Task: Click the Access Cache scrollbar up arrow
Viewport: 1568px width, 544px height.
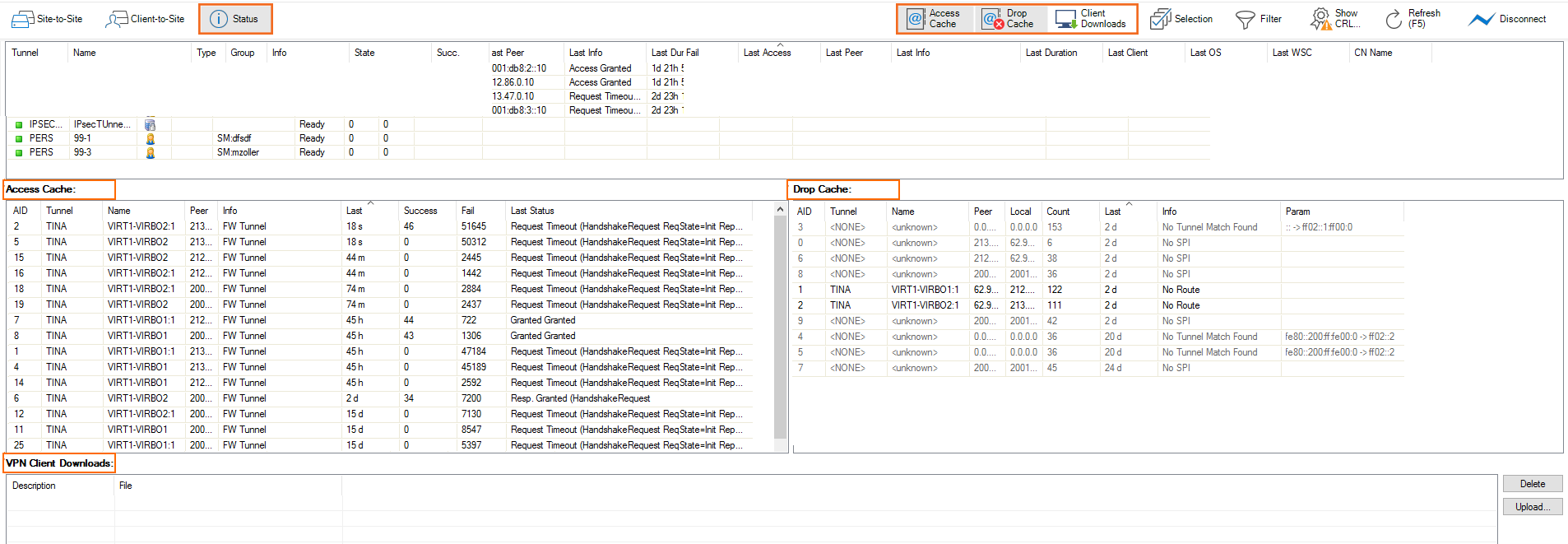Action: pyautogui.click(x=780, y=211)
